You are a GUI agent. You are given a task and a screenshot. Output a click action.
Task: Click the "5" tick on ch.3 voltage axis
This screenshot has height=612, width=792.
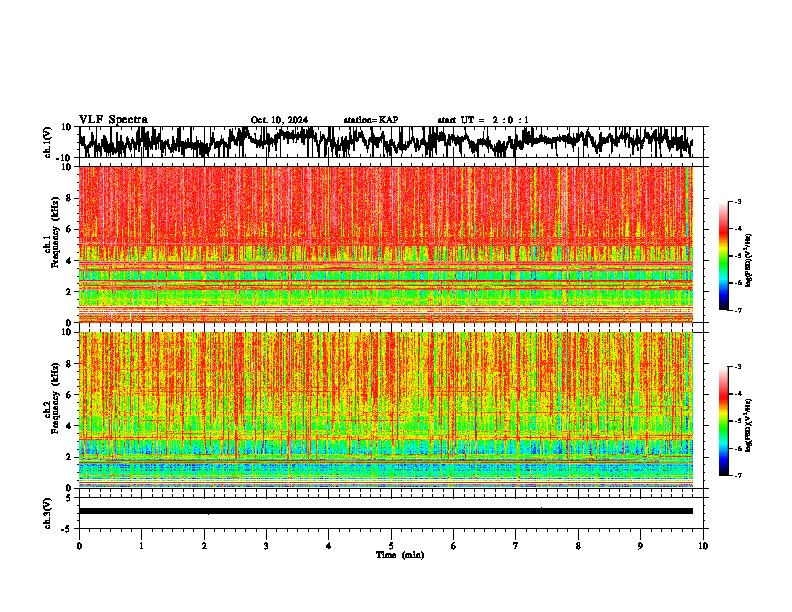tap(70, 499)
